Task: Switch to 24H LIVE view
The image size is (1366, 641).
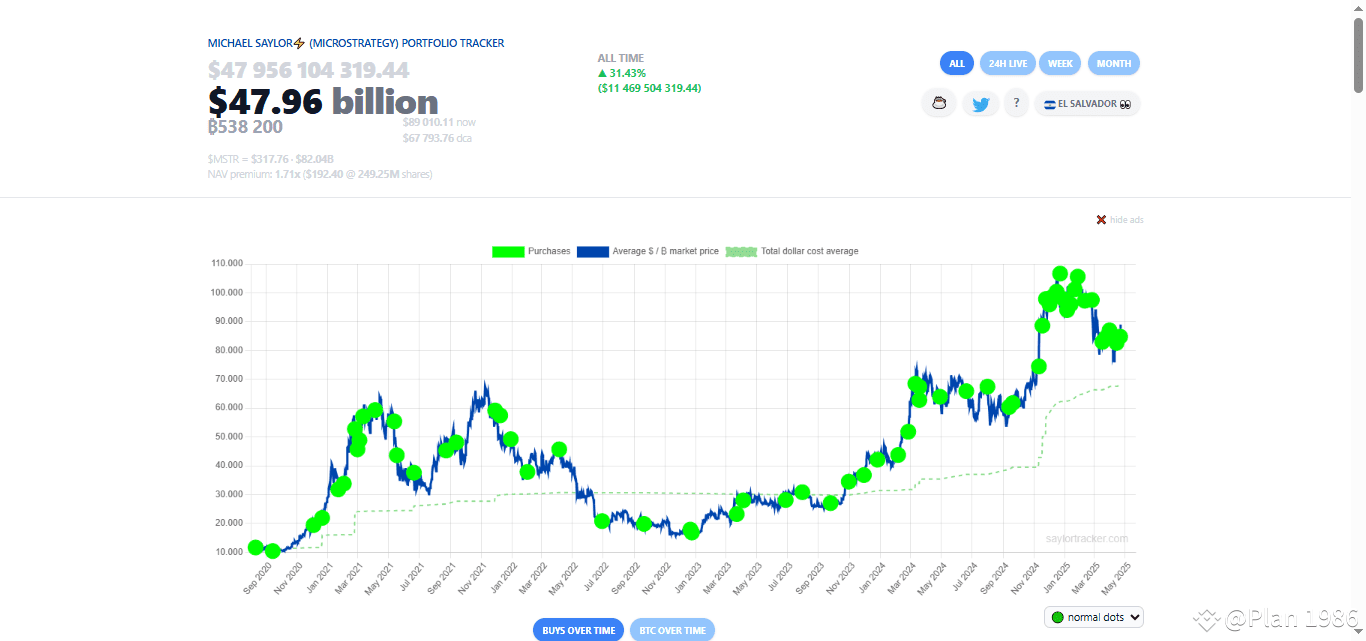Action: click(1008, 63)
